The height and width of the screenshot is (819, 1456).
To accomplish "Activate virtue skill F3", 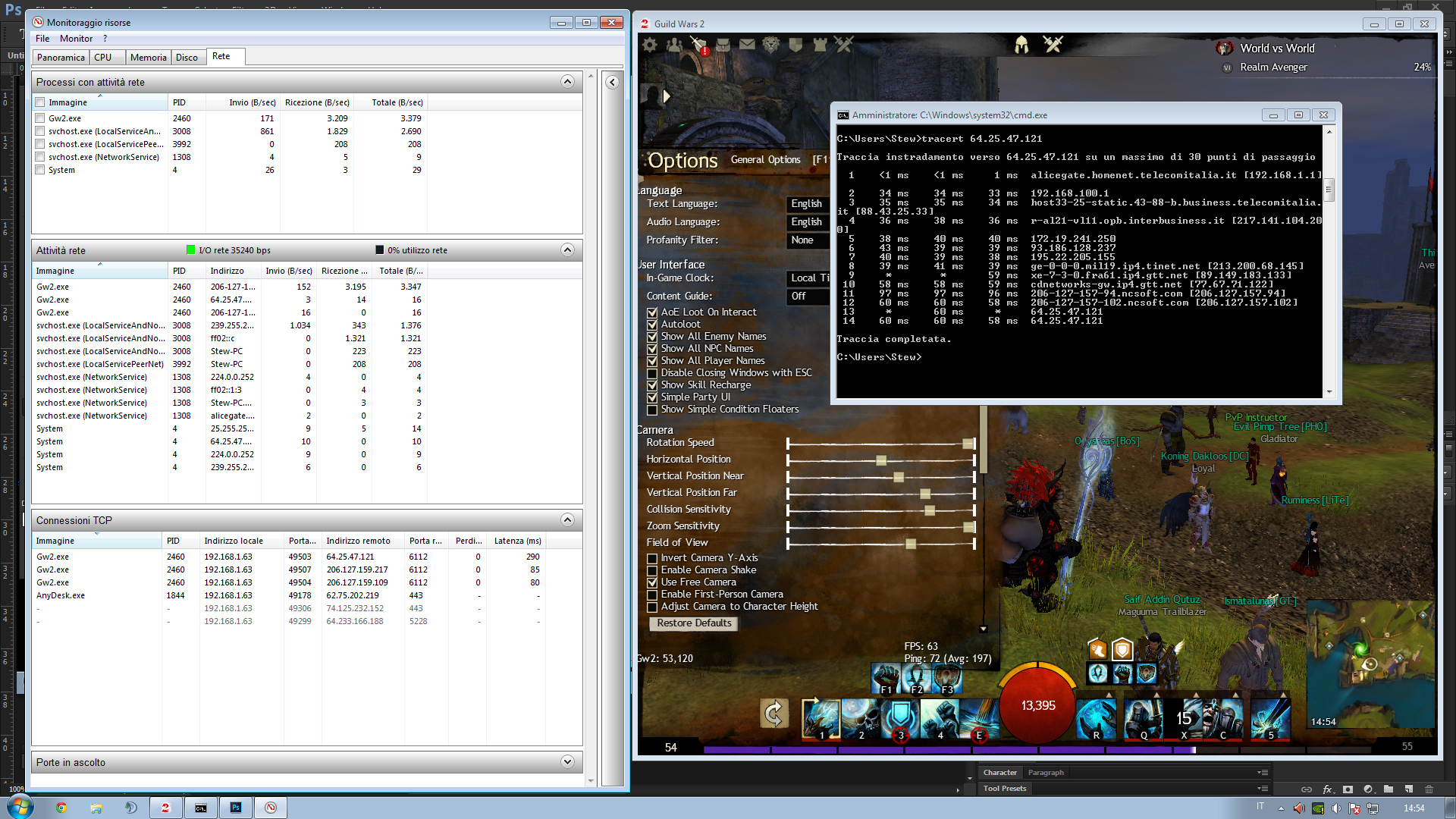I will click(x=946, y=679).
